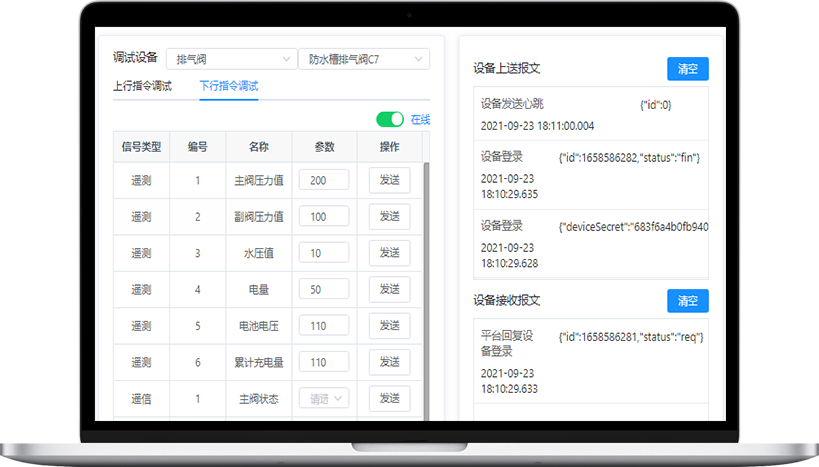This screenshot has width=819, height=467.
Task: Select the 信号类型 column header
Action: tap(142, 147)
